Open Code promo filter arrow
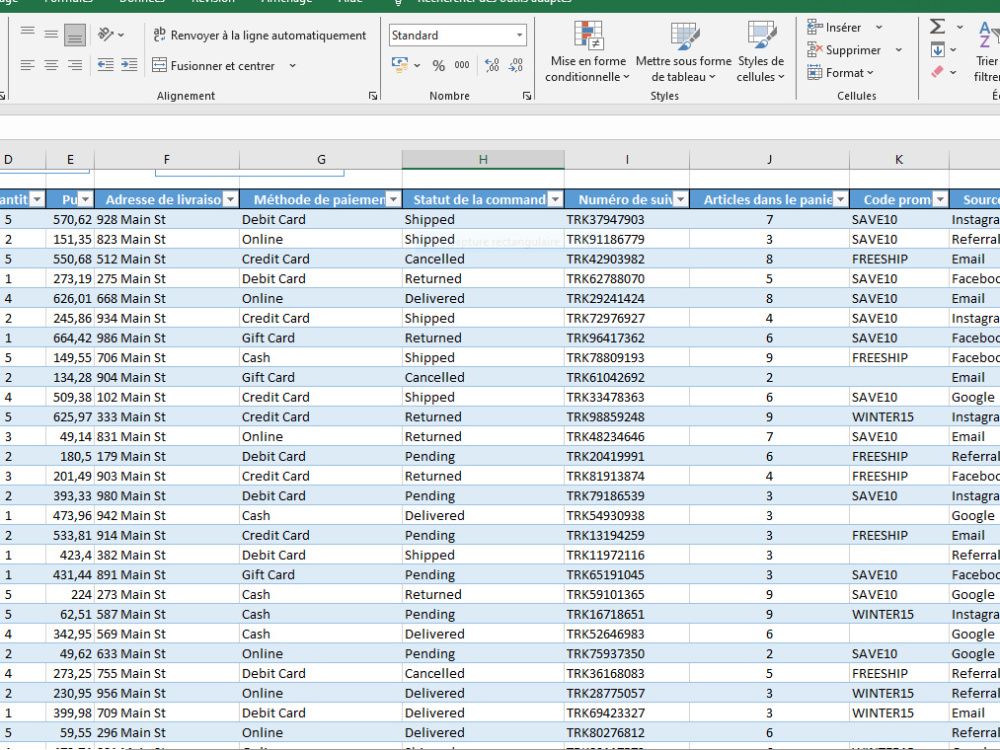 pos(940,200)
